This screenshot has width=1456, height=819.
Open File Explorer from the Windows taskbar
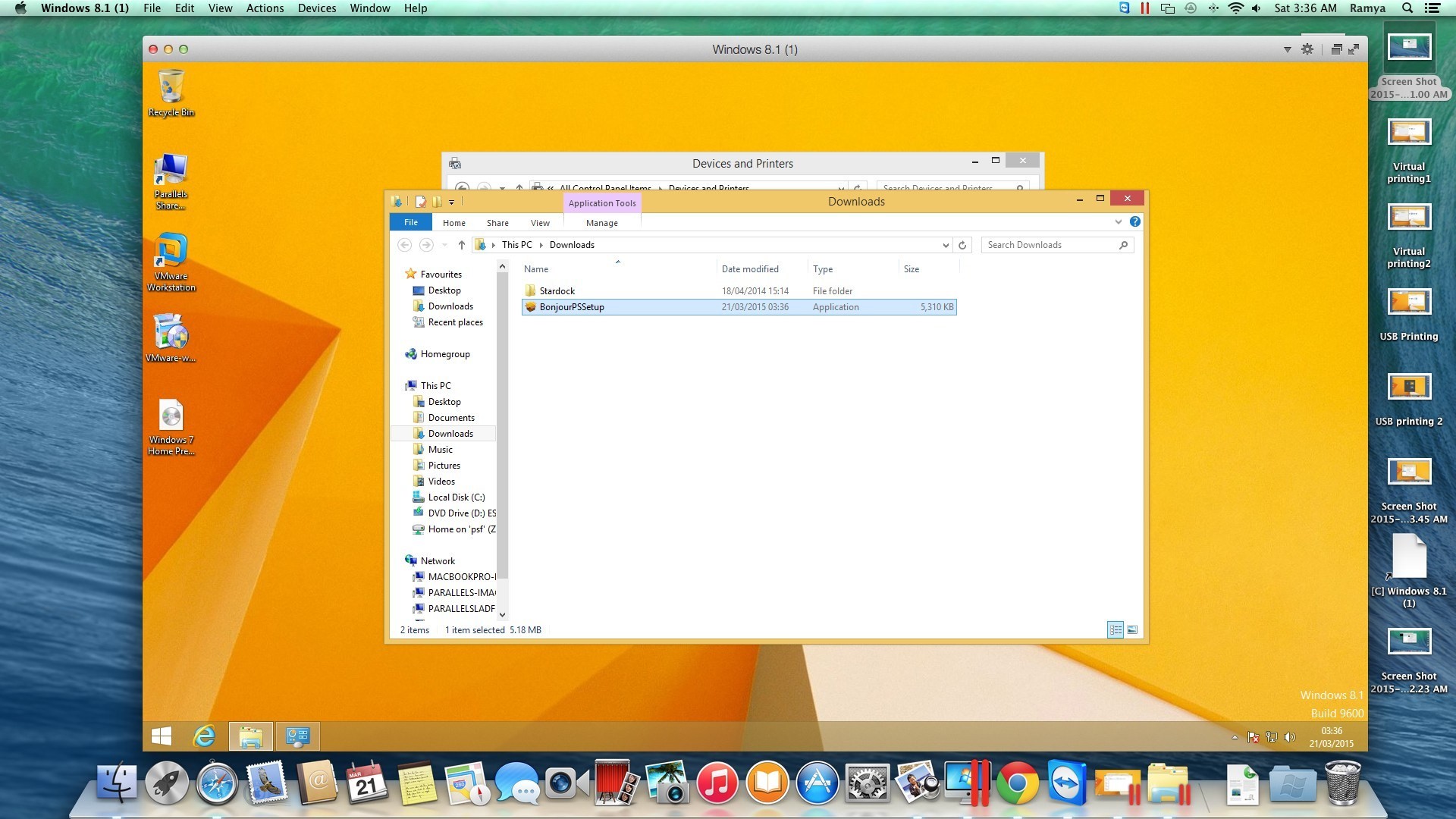pos(251,736)
